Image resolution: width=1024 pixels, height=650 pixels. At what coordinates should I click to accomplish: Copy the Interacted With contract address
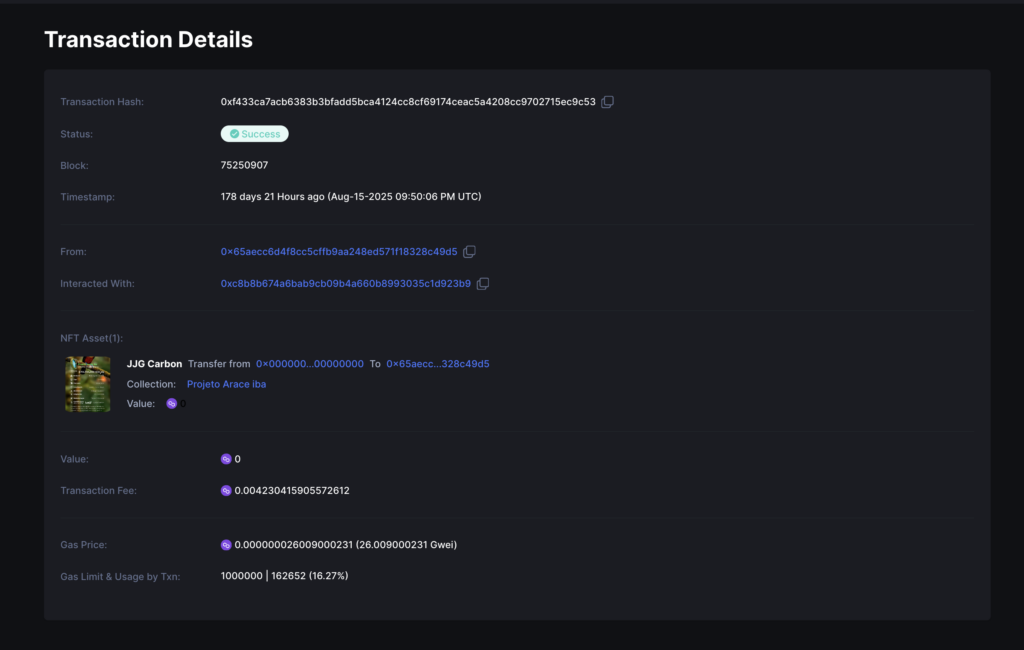(x=482, y=284)
